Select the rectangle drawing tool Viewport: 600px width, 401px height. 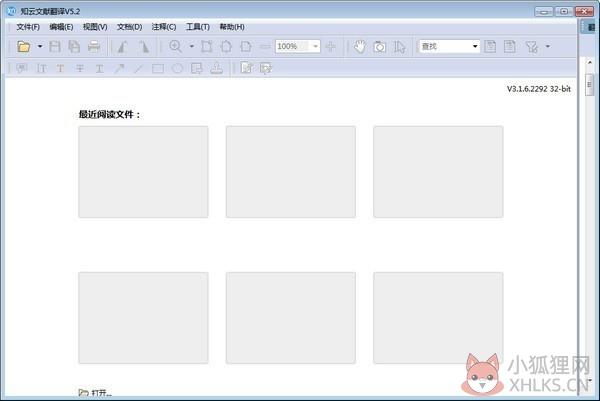(158, 68)
